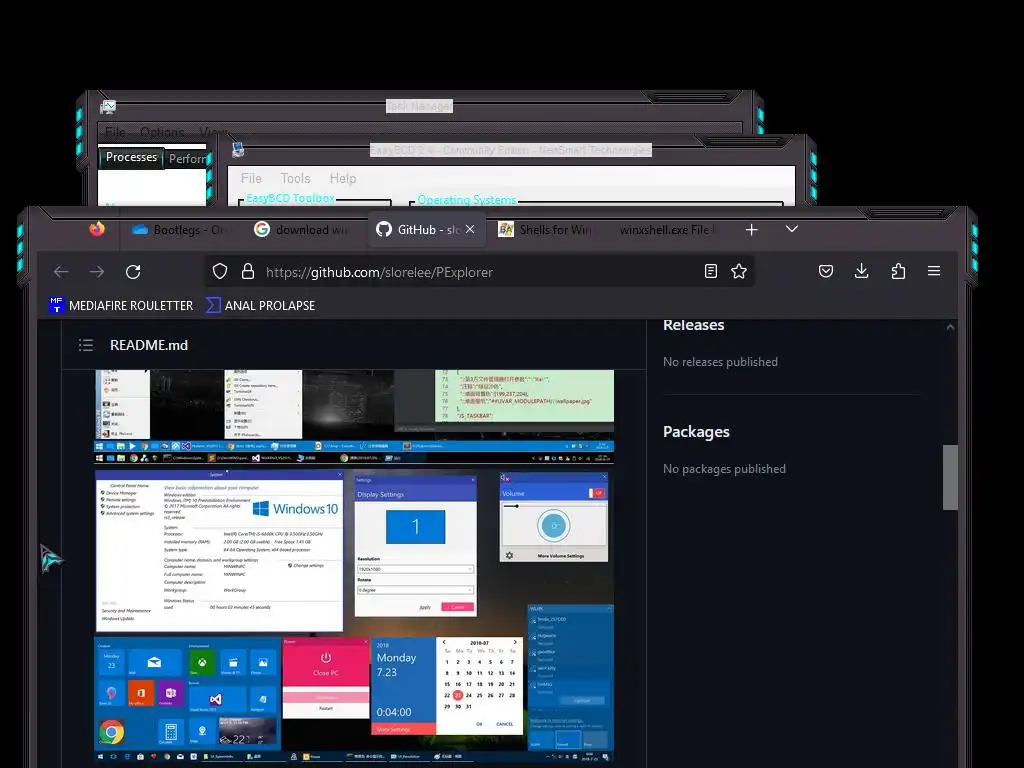This screenshot has width=1024, height=768.
Task: Open the File menu in Task Manager
Action: pos(116,132)
